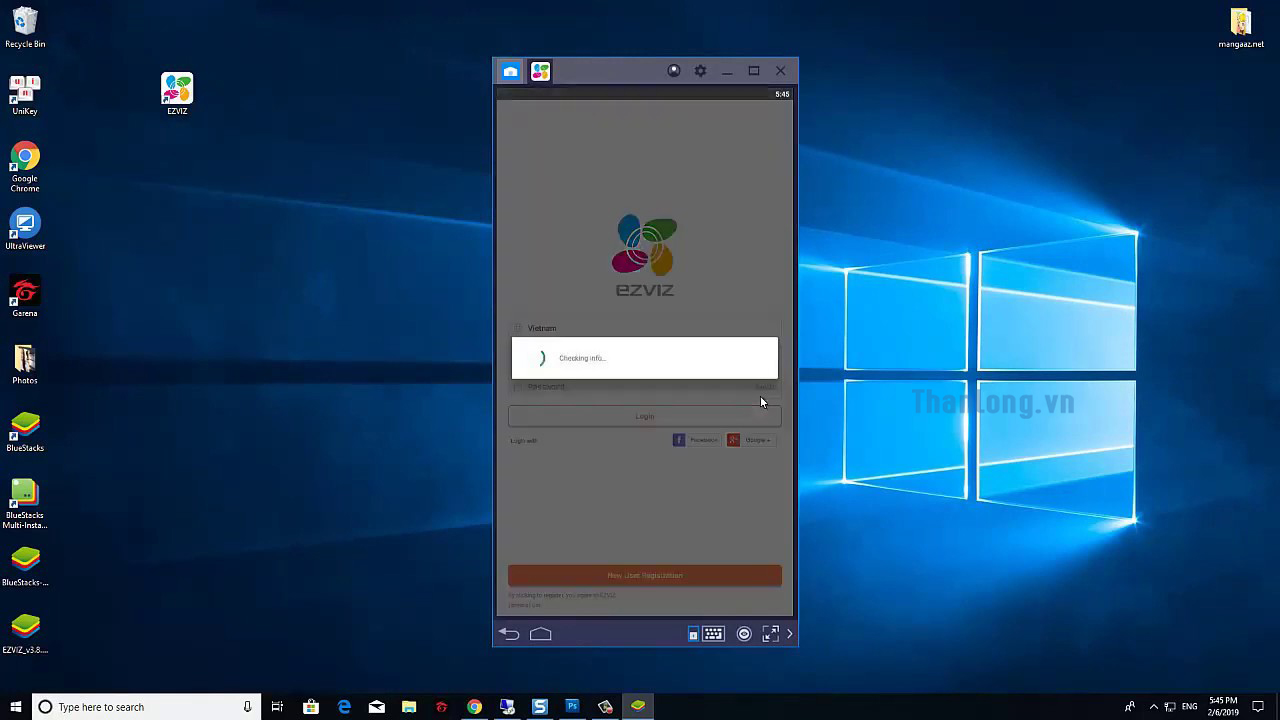This screenshot has height=720, width=1280.
Task: Log in with Google+
Action: [750, 440]
